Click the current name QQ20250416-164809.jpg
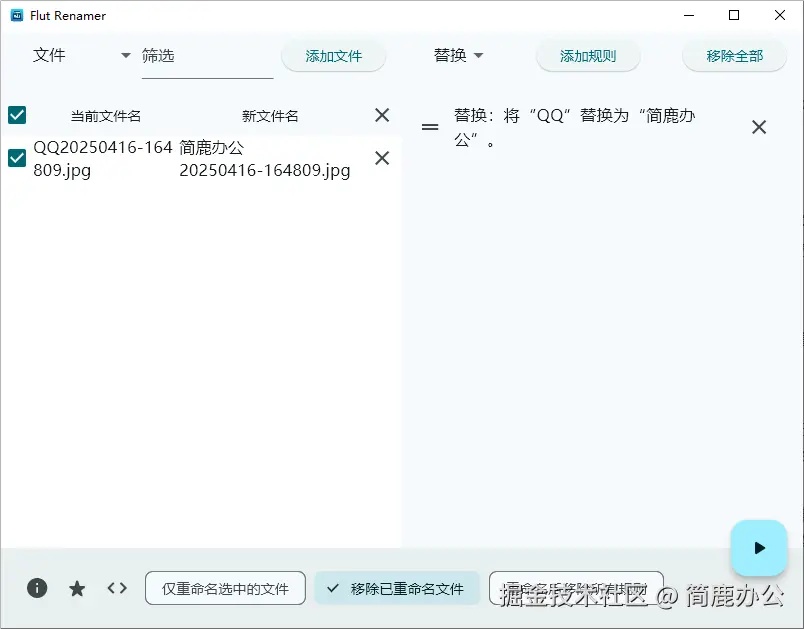Viewport: 804px width, 629px height. tap(103, 158)
